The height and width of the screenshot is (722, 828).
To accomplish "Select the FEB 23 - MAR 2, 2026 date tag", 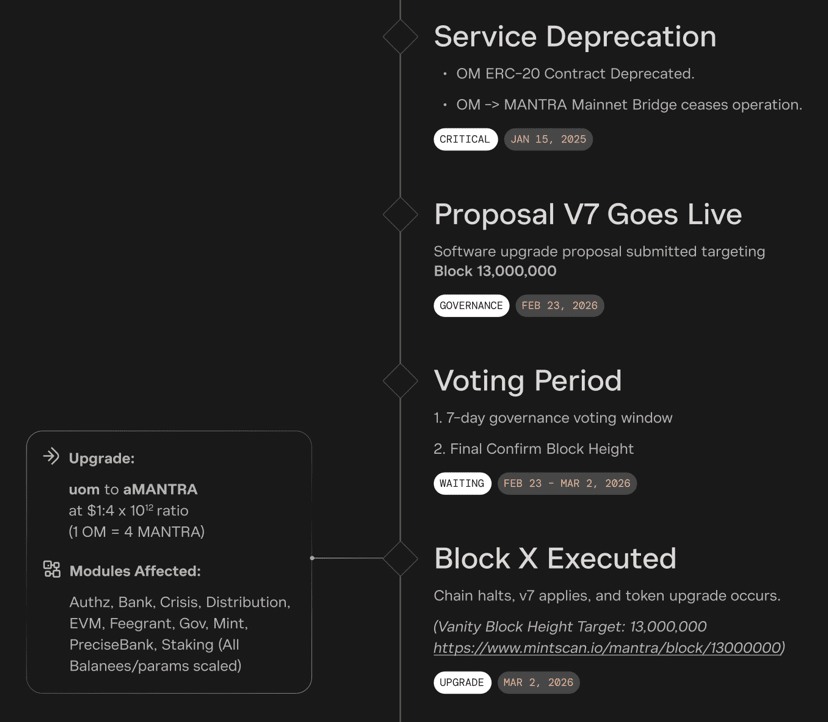I will [x=567, y=484].
